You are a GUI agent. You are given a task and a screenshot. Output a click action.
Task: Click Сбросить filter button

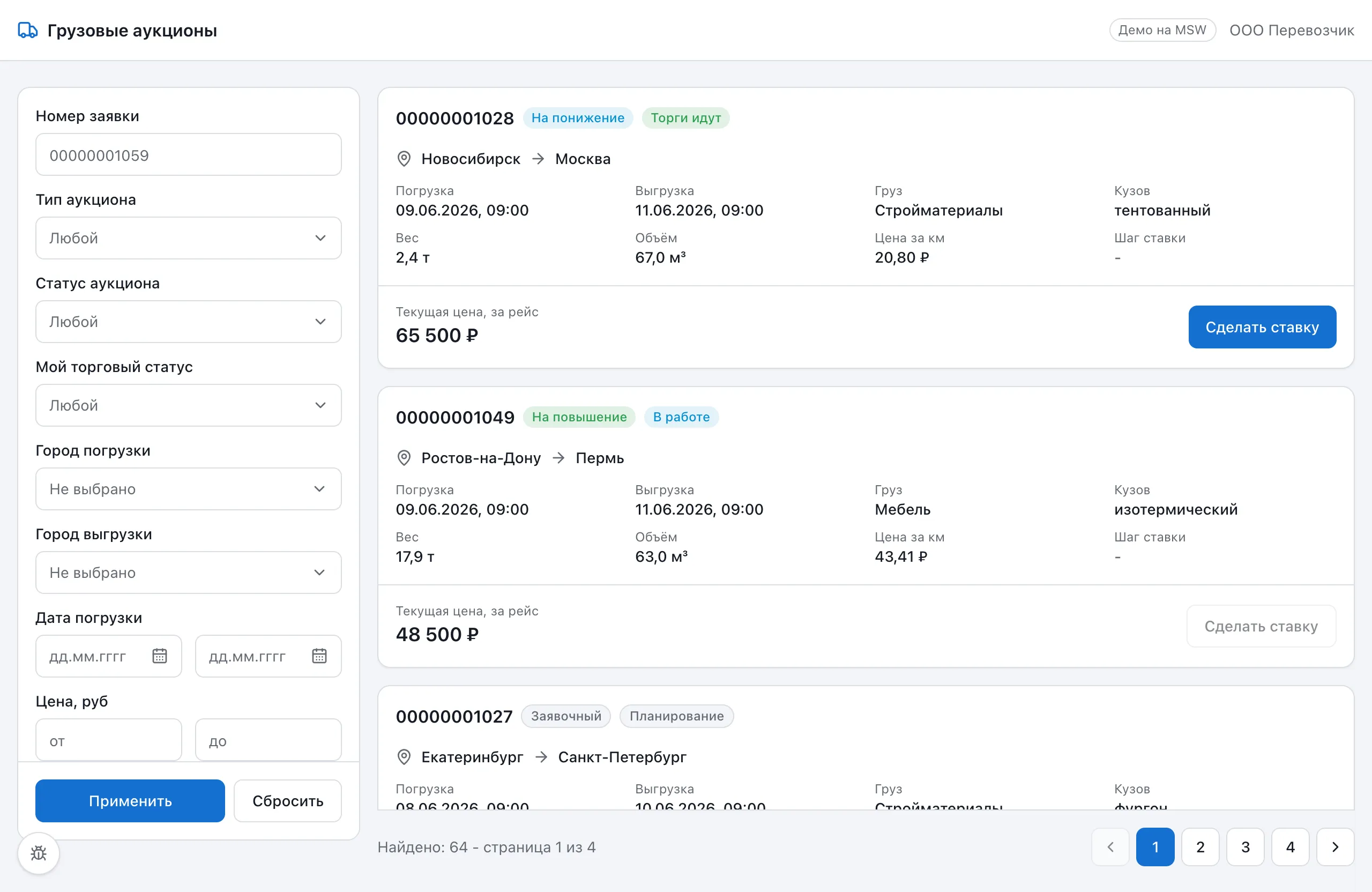(x=288, y=801)
